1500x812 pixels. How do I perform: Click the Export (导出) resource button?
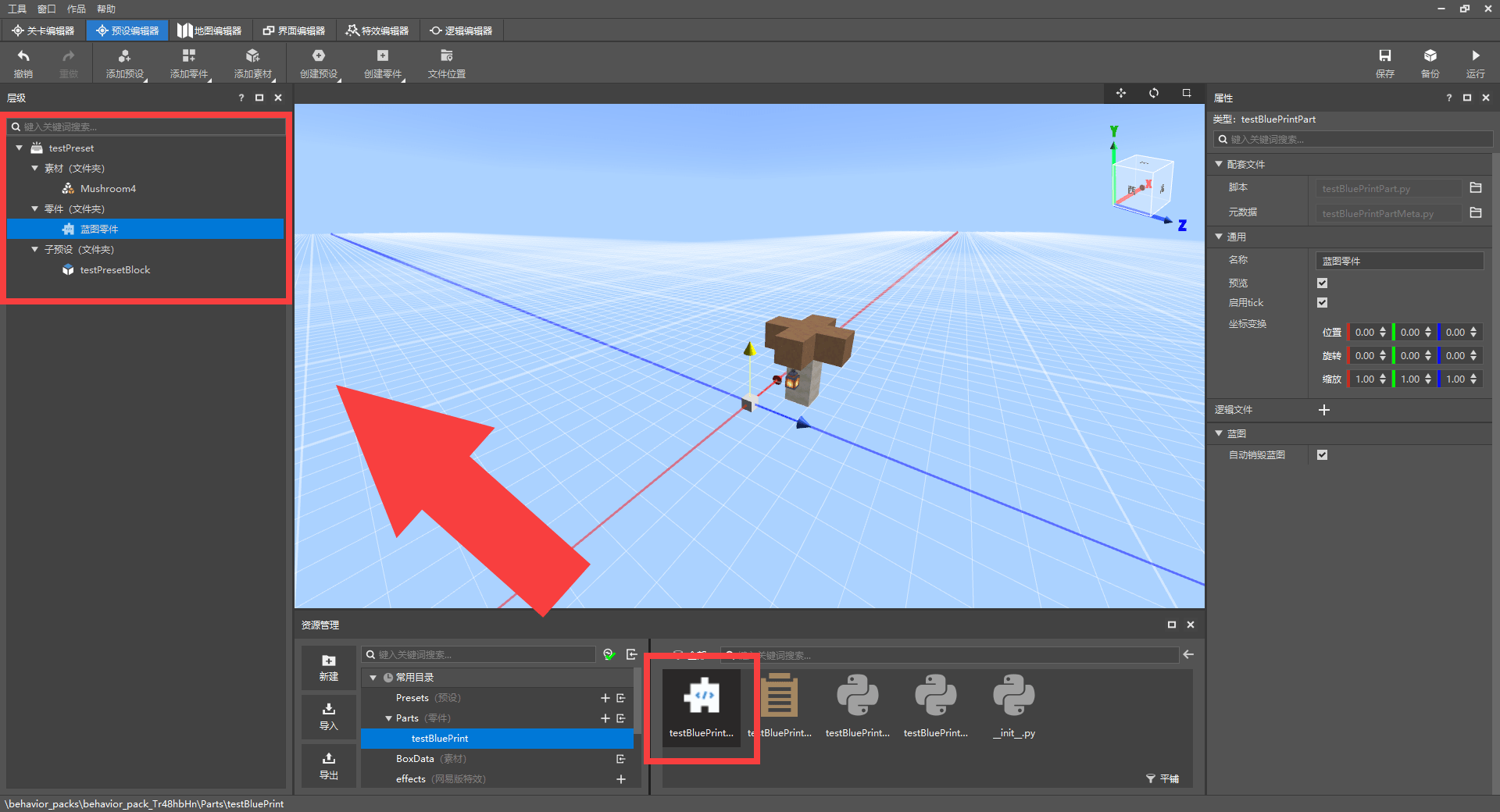click(329, 765)
